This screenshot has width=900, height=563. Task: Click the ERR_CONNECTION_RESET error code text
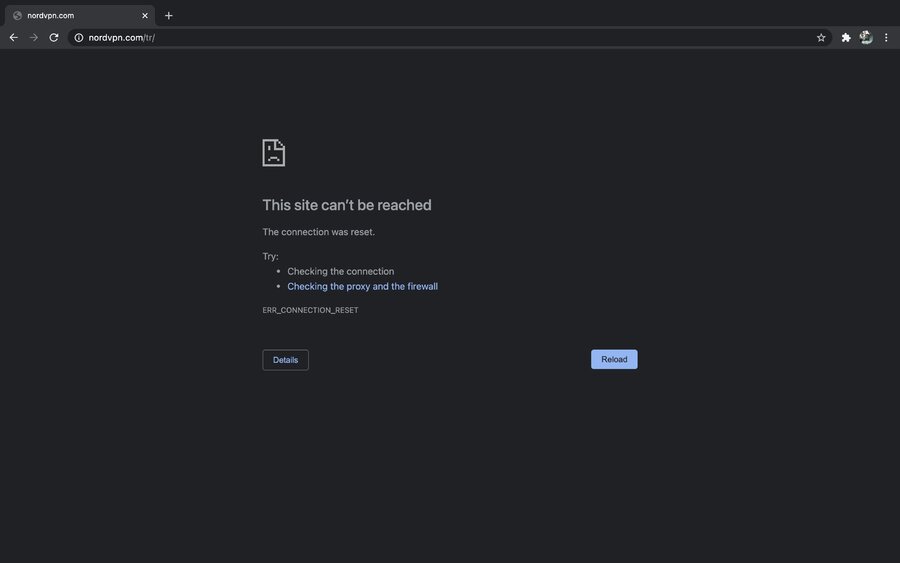[310, 310]
